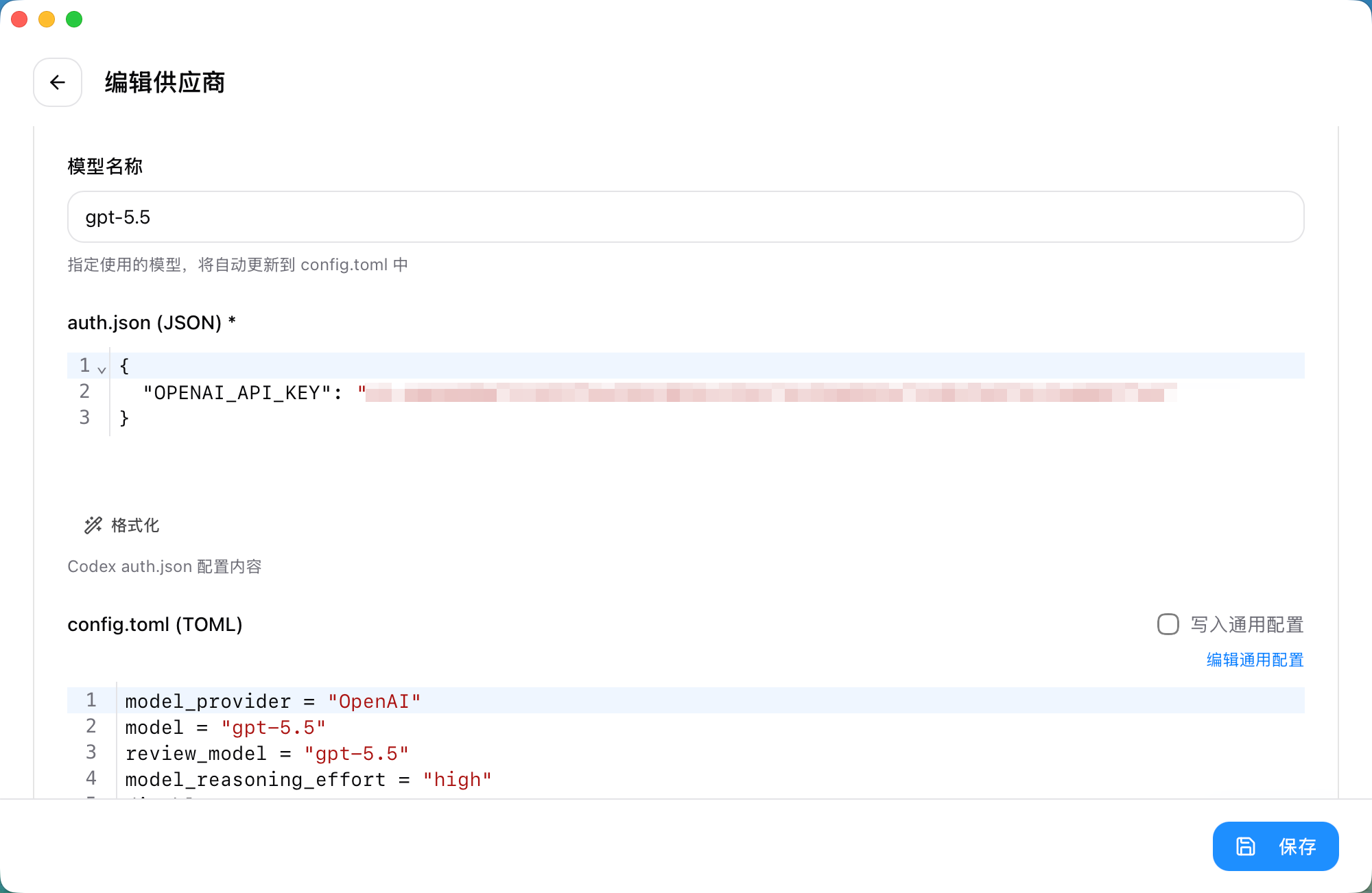Click the config.toml (TOML) label
This screenshot has height=893, width=1372.
(x=155, y=624)
